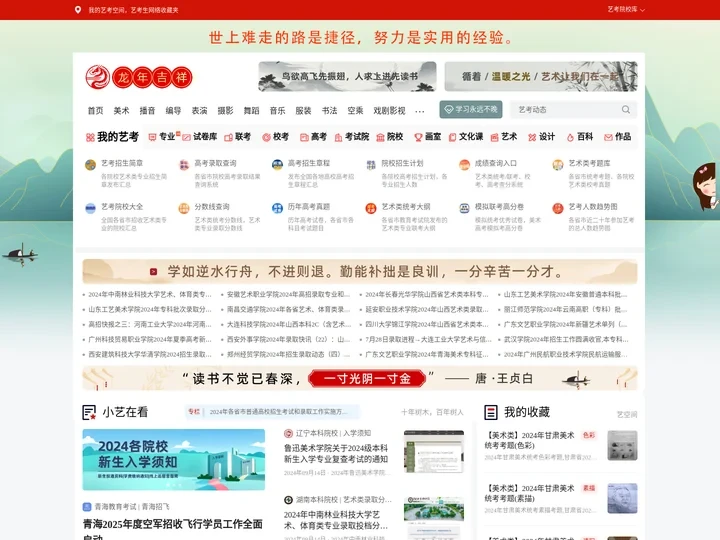The image size is (720, 540).
Task: Click the 分数线查询 icon
Action: click(184, 208)
